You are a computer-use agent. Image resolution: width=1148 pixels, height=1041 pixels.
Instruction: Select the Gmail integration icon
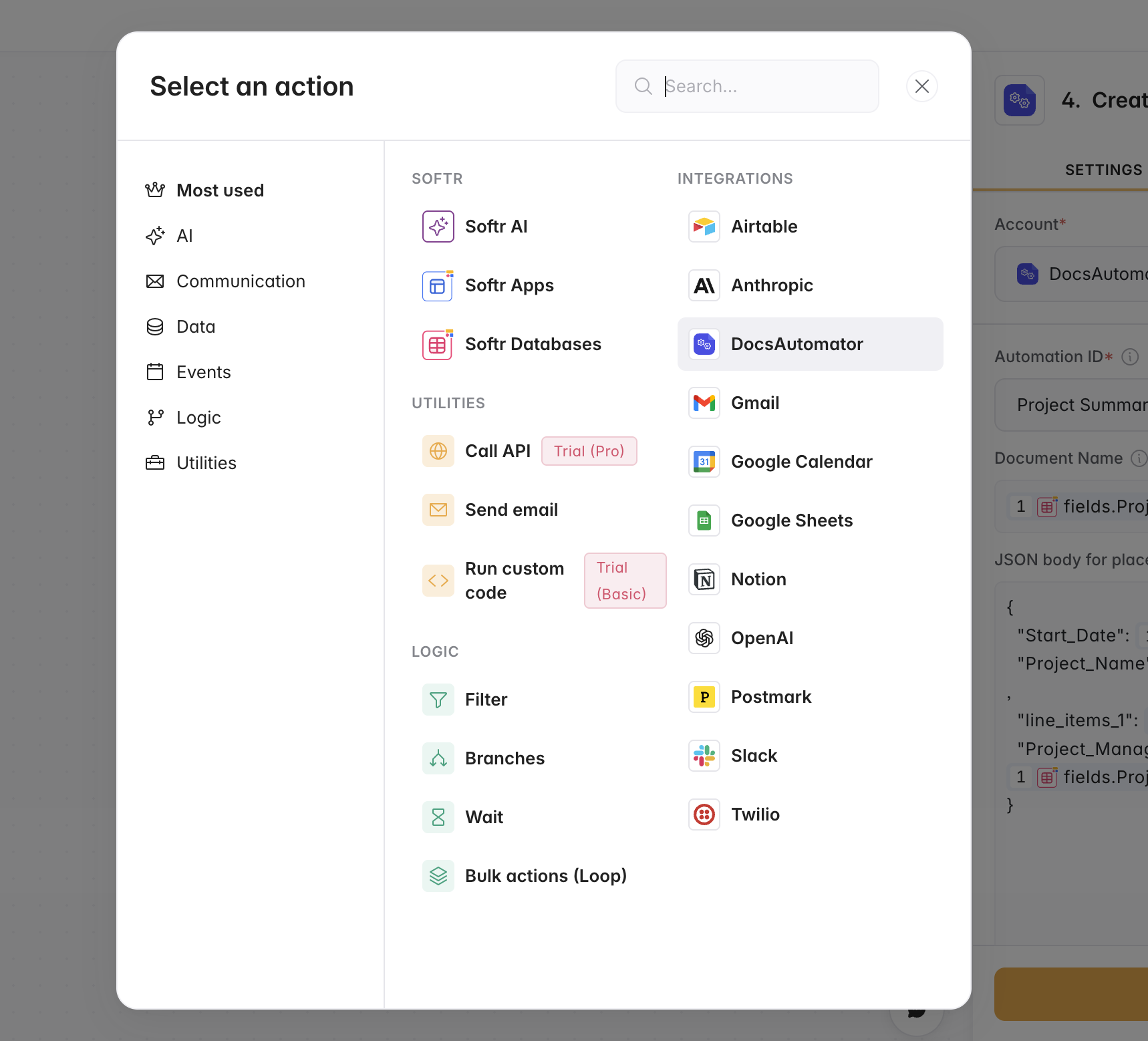click(x=704, y=403)
